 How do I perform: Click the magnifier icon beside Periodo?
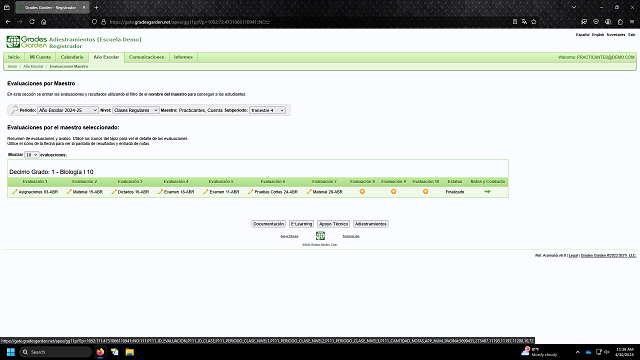pos(15,110)
